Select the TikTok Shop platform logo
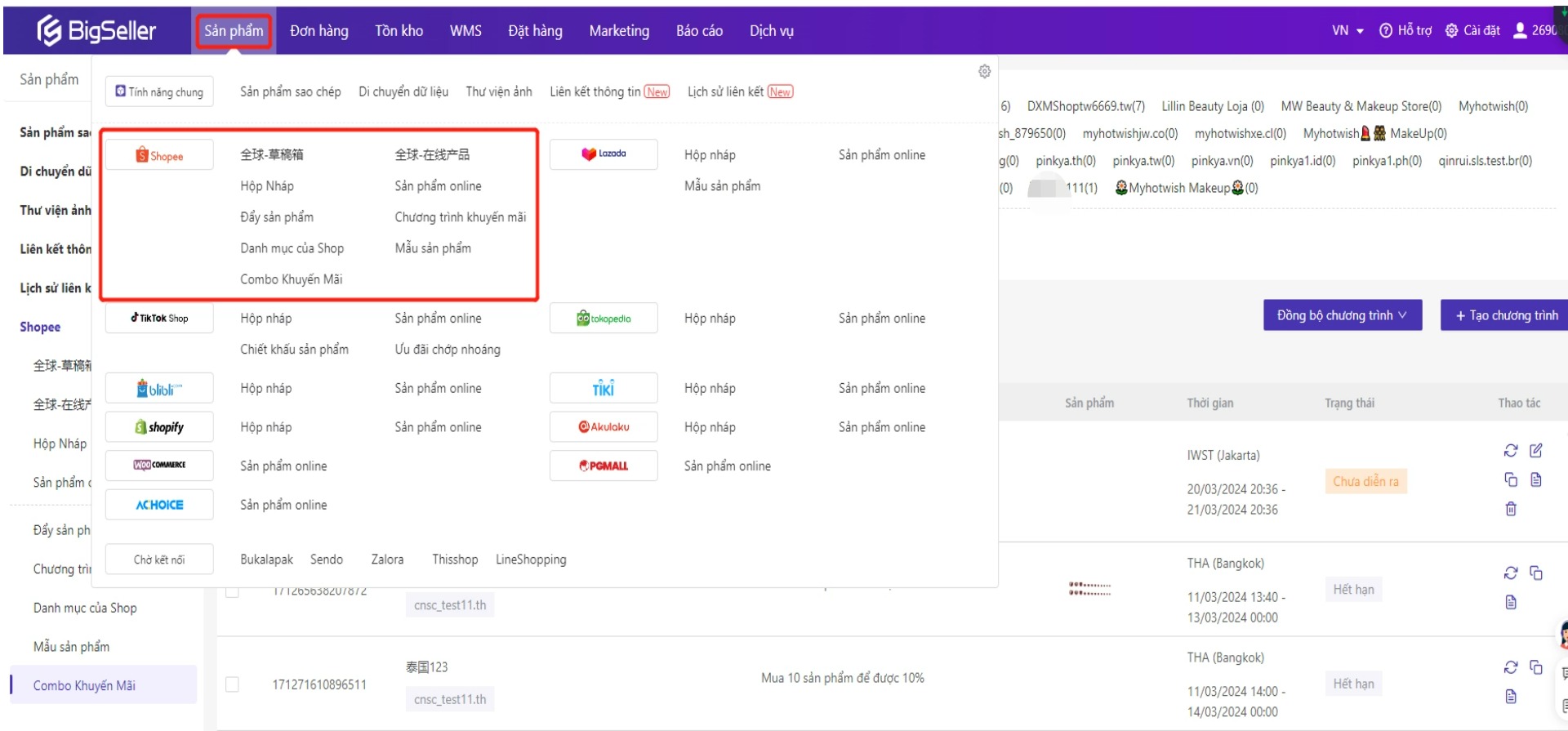The height and width of the screenshot is (731, 1568). (159, 318)
